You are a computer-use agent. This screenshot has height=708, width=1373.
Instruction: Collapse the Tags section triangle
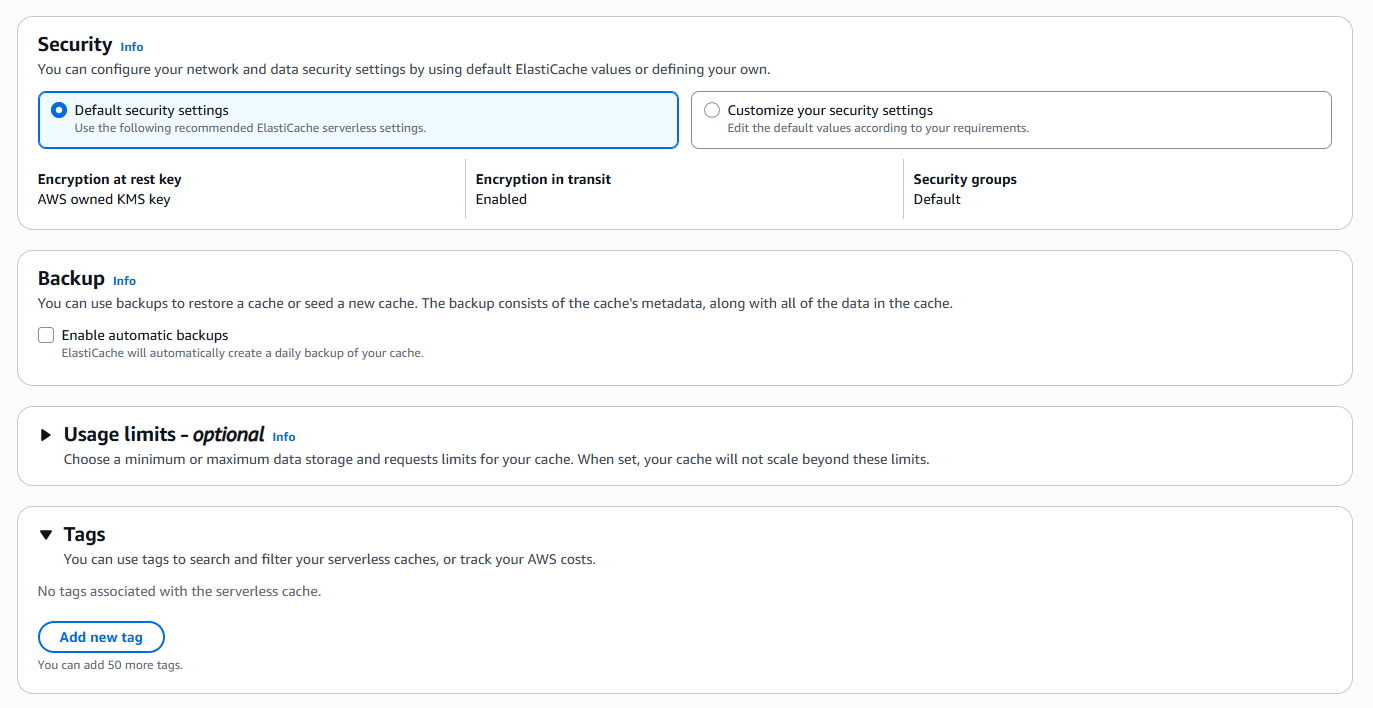pos(45,535)
